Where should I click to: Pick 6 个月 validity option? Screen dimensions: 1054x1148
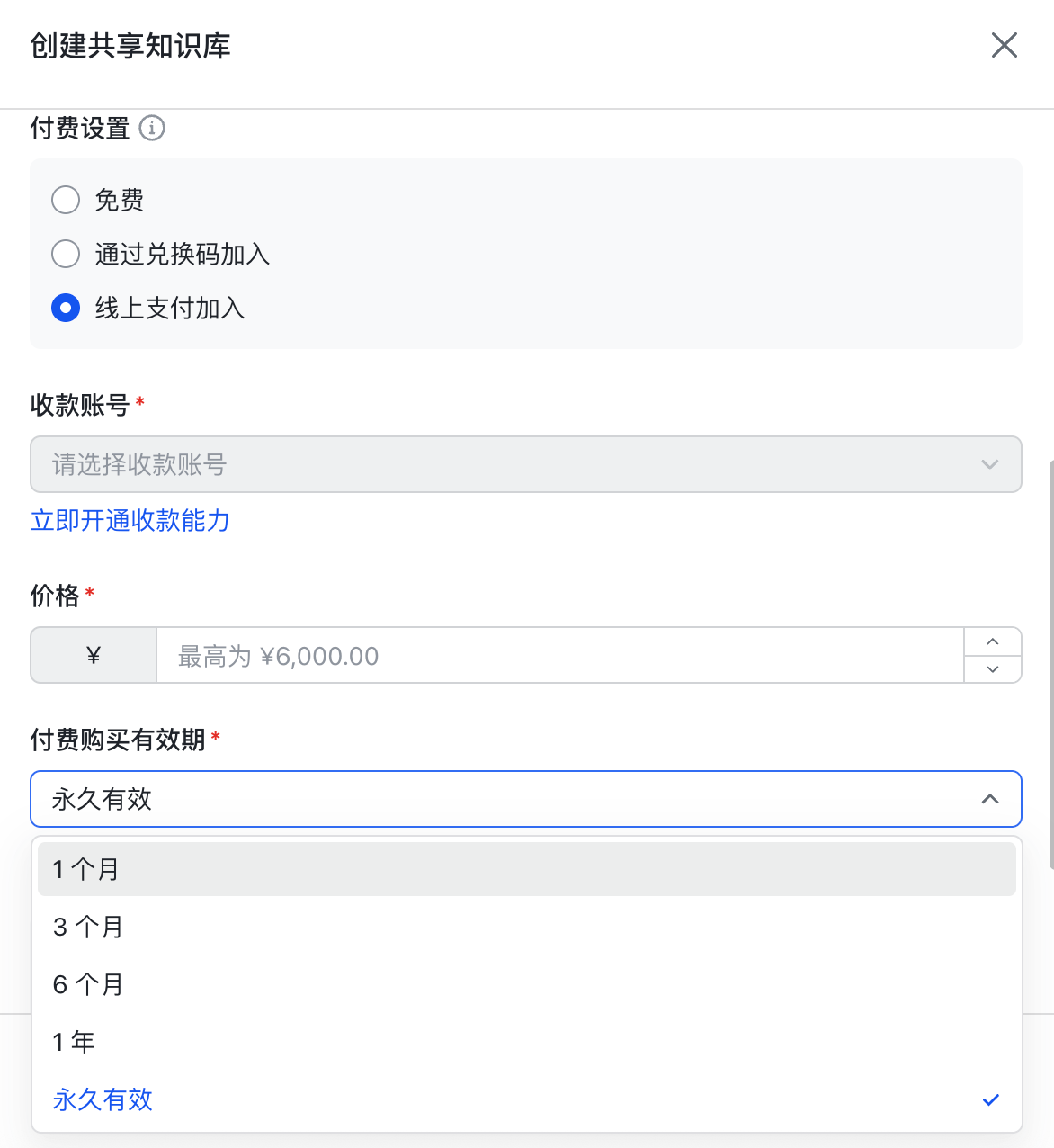88,984
